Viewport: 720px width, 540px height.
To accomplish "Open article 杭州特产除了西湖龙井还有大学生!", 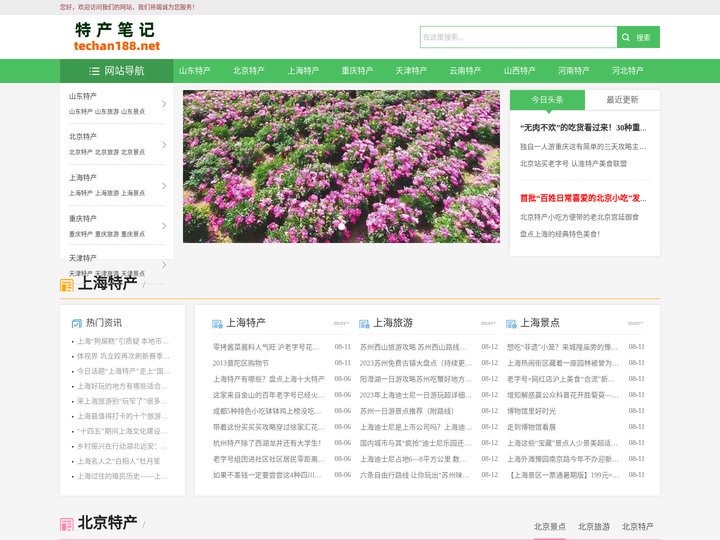I will click(x=267, y=443).
